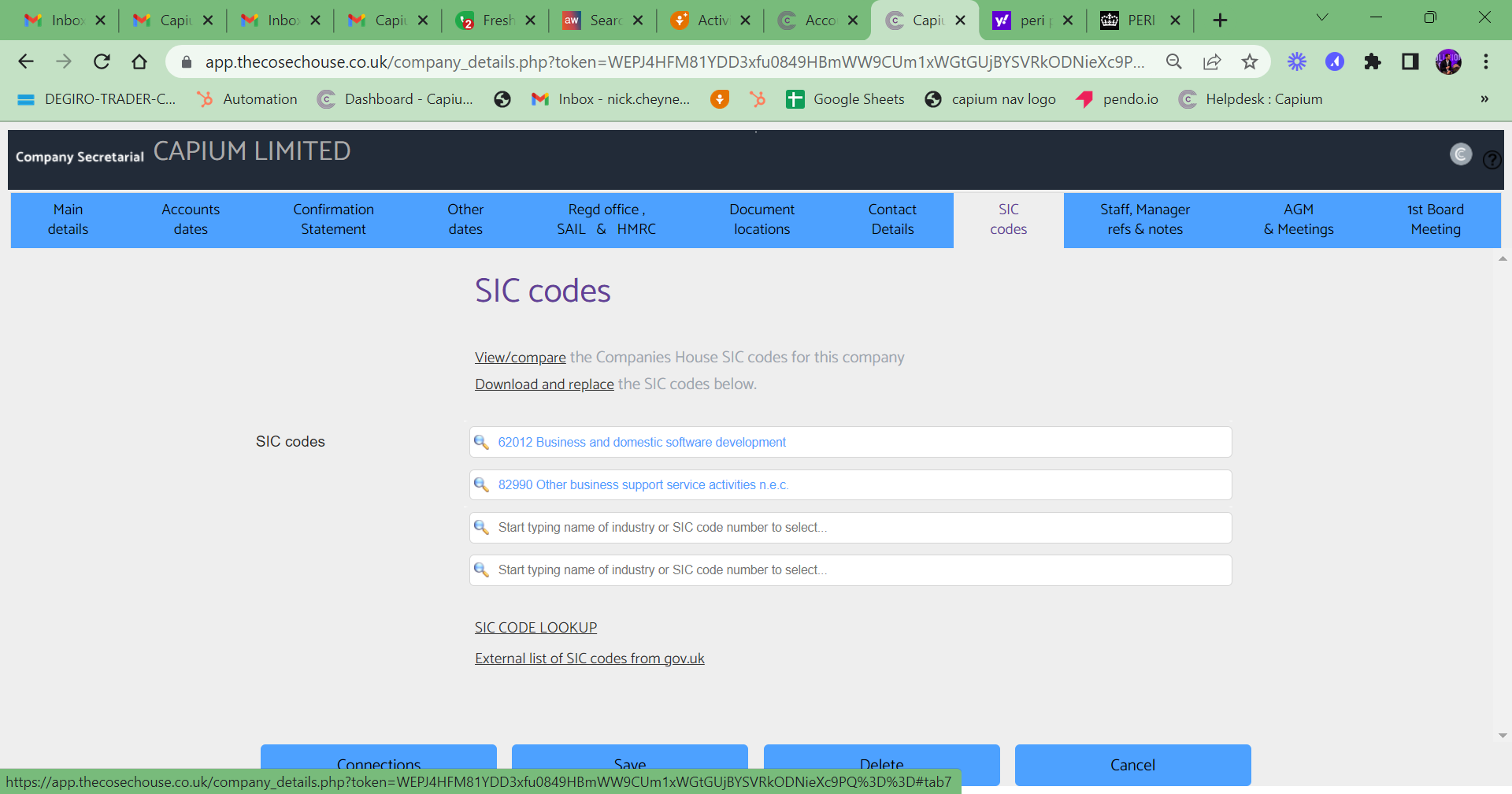Open Staff, Manager refs & notes tab
The height and width of the screenshot is (794, 1512).
(1145, 220)
